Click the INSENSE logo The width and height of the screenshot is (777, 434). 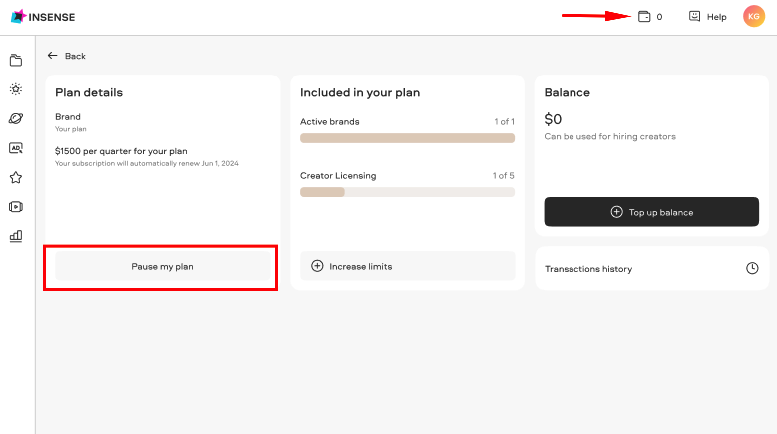[x=43, y=17]
